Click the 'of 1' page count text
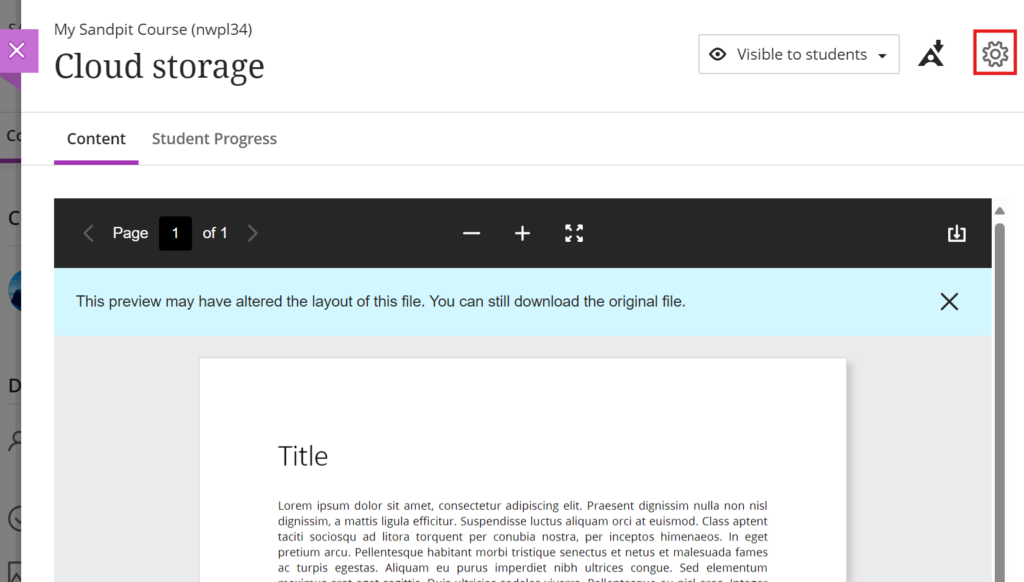 [215, 233]
